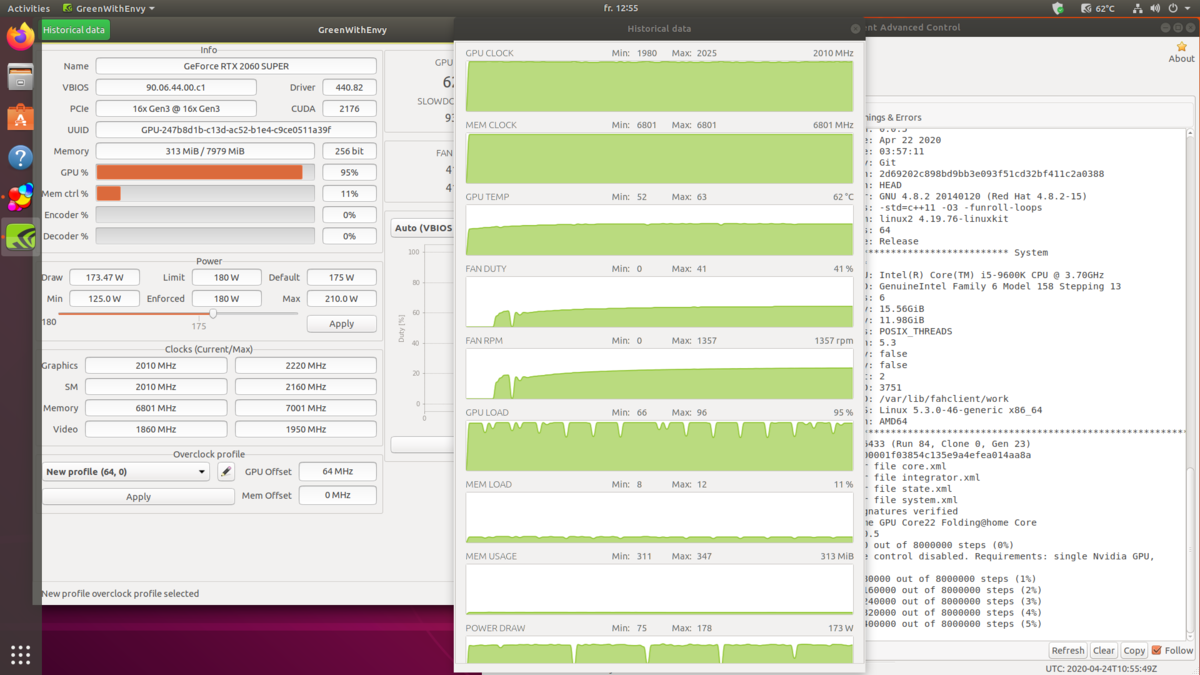Click the Video max clock 1950 MHz
The width and height of the screenshot is (1200, 675).
(305, 429)
